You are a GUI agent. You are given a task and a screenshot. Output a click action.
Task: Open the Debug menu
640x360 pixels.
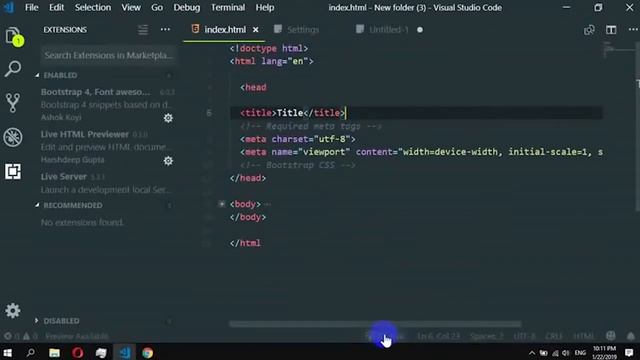tap(187, 7)
